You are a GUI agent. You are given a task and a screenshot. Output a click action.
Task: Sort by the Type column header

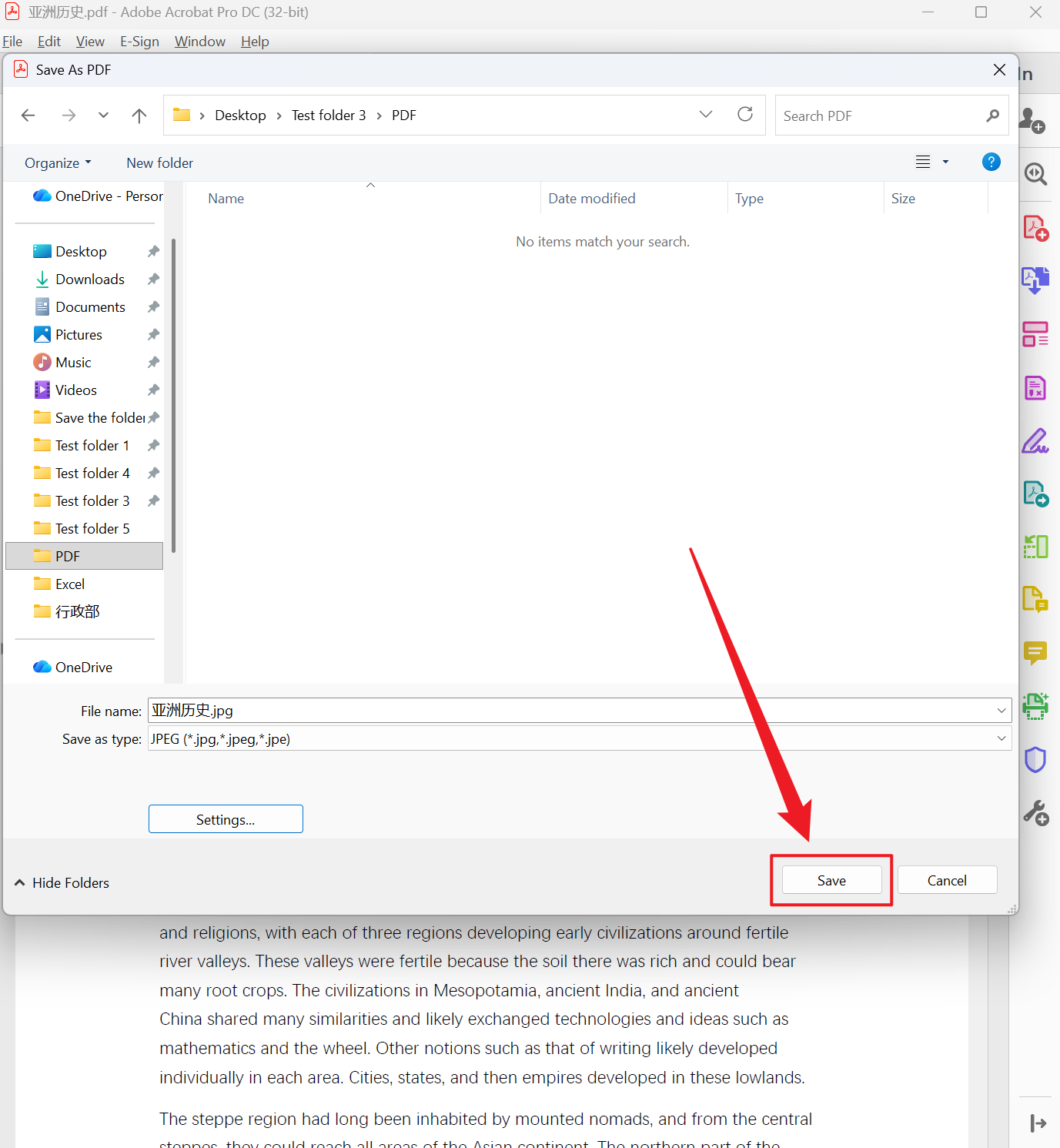pos(805,199)
